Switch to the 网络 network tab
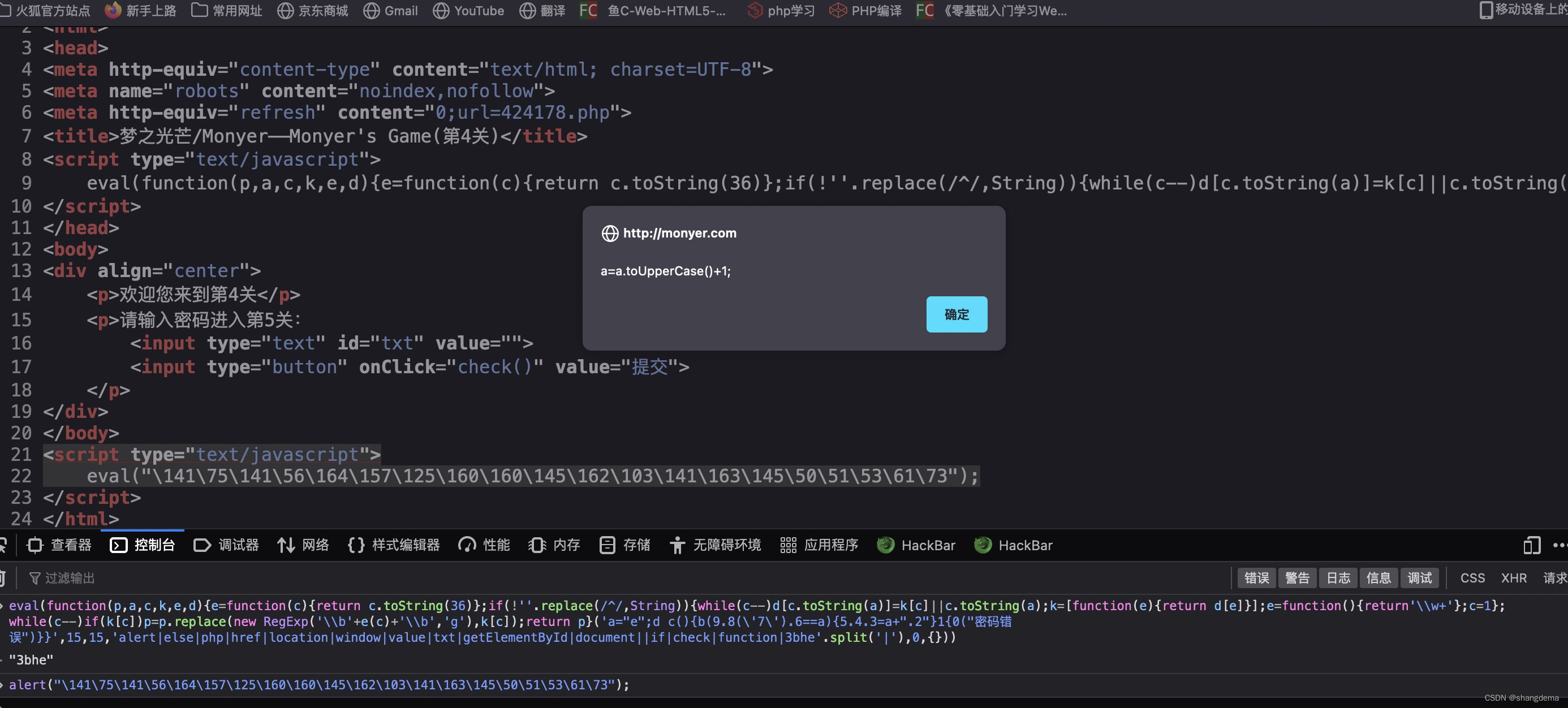The height and width of the screenshot is (708, 1568). (x=303, y=545)
